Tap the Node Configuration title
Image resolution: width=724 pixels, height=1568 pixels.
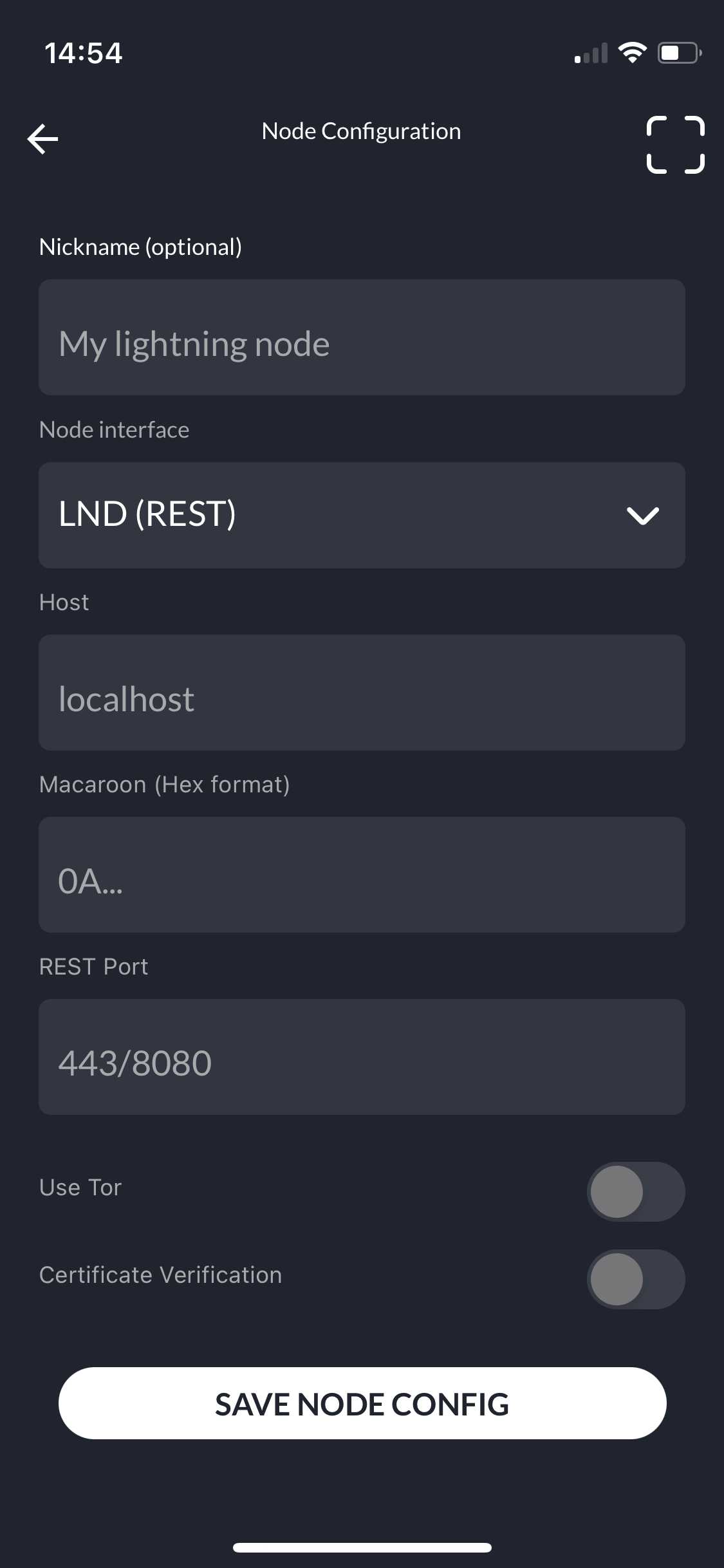pyautogui.click(x=361, y=131)
